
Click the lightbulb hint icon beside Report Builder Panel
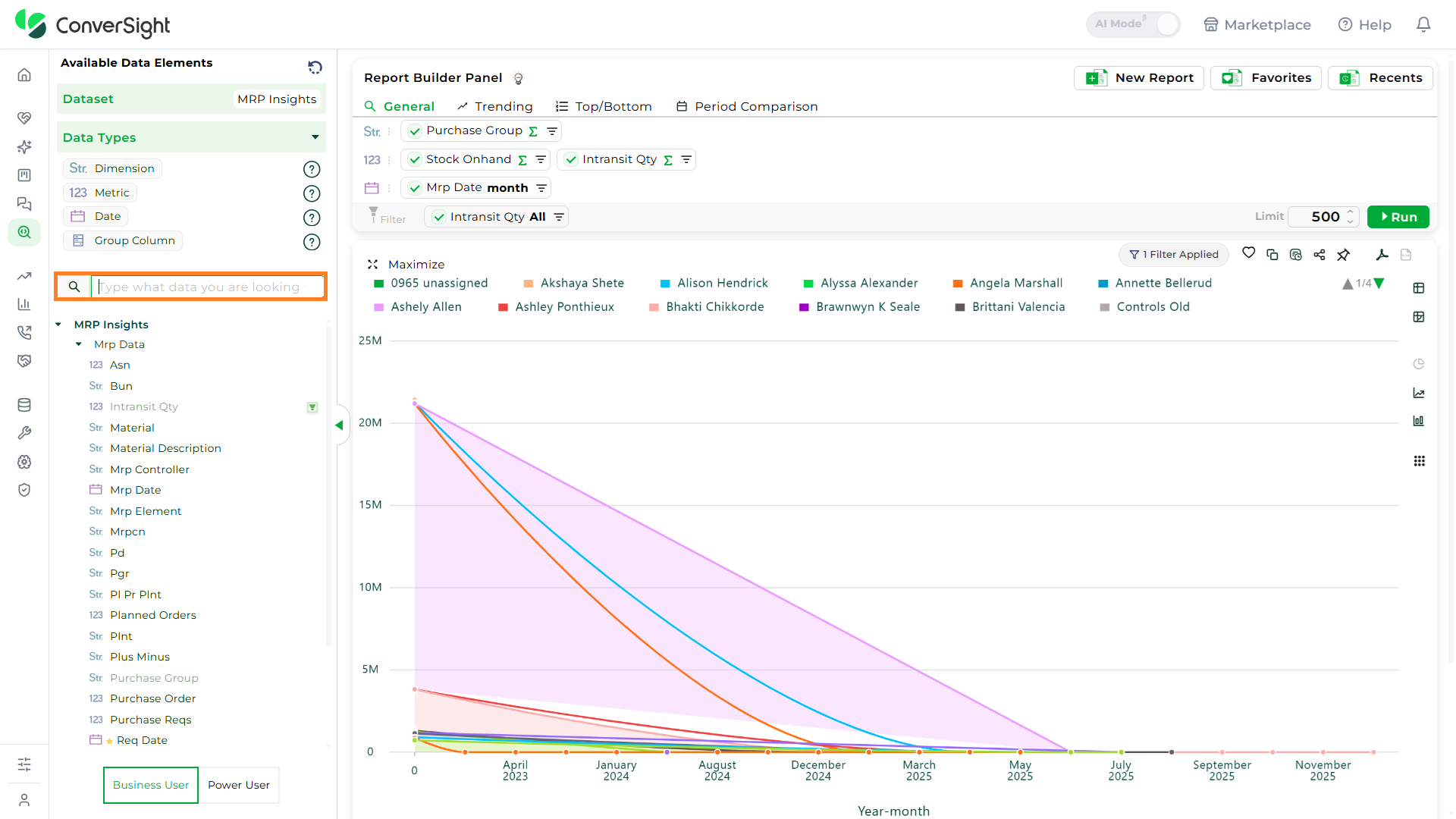coord(519,78)
